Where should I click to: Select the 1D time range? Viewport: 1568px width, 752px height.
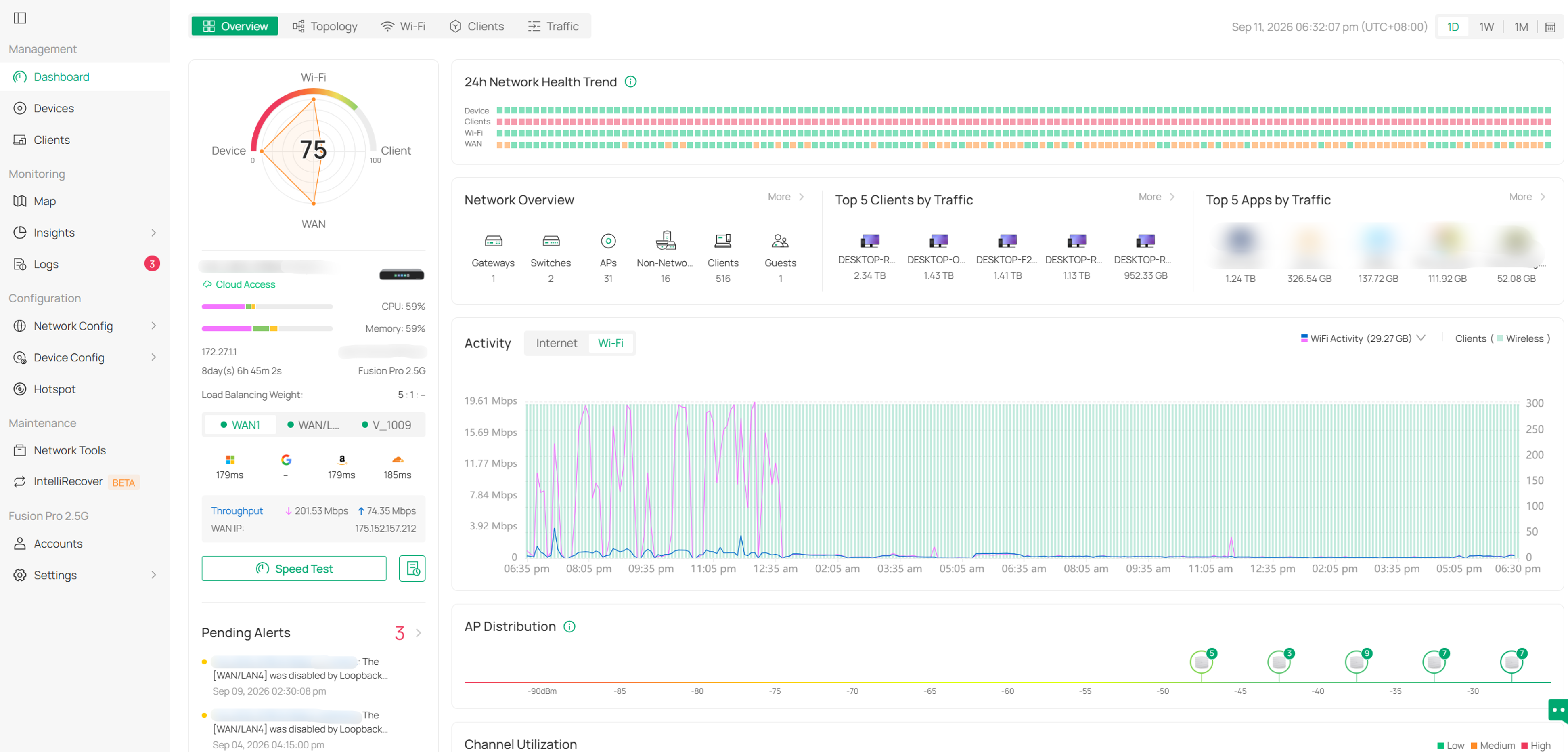pyautogui.click(x=1452, y=27)
